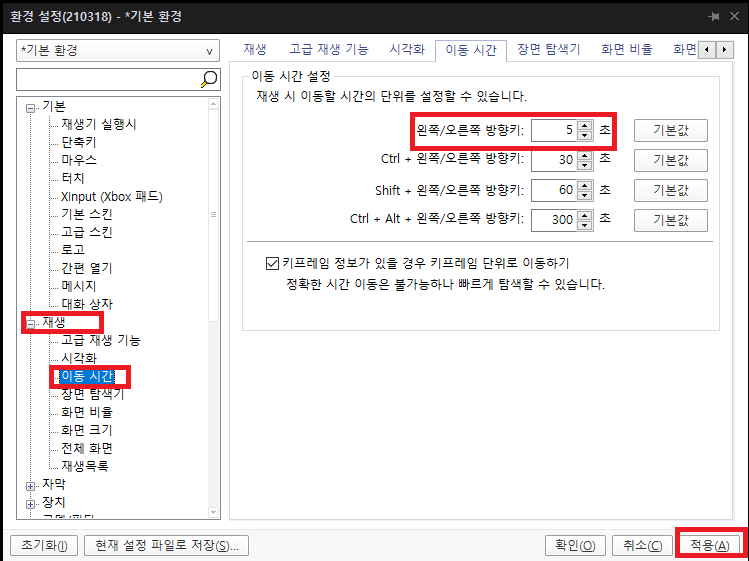Image resolution: width=749 pixels, height=561 pixels.
Task: Decrease Ctrl + 방향키 seconds value
Action: (x=584, y=165)
